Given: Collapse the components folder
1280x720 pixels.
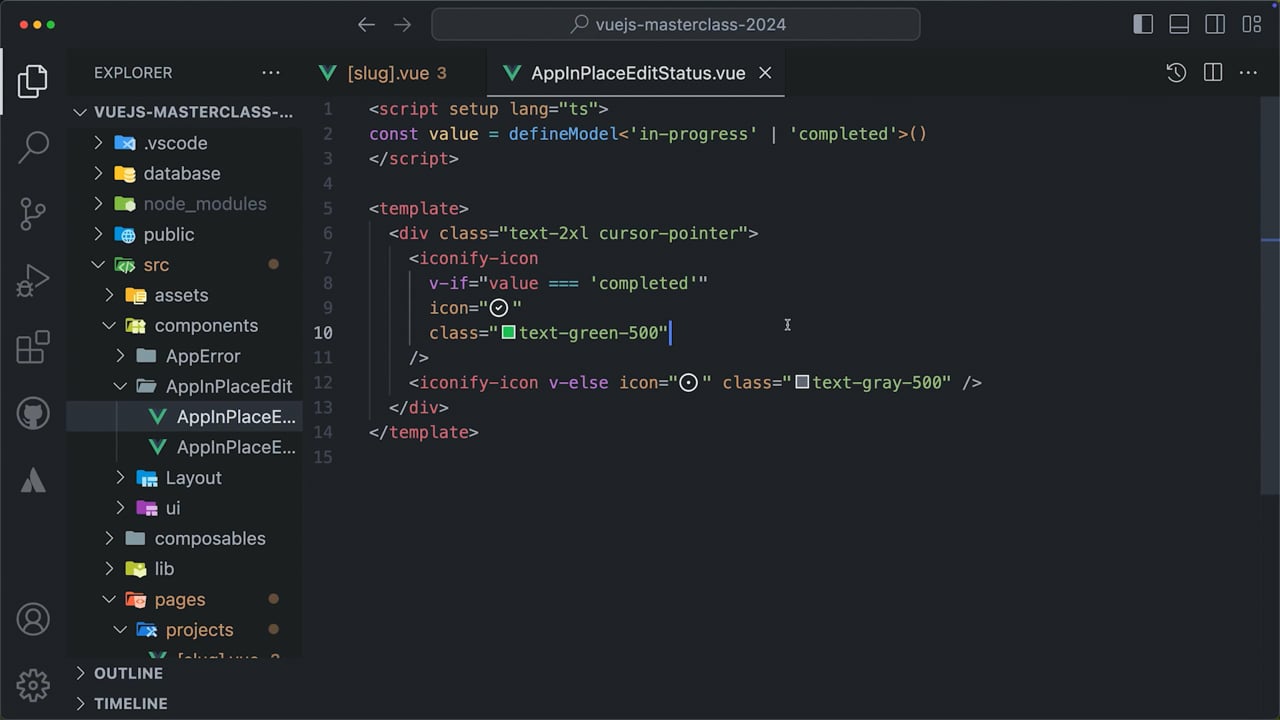Looking at the screenshot, I should pyautogui.click(x=185, y=326).
